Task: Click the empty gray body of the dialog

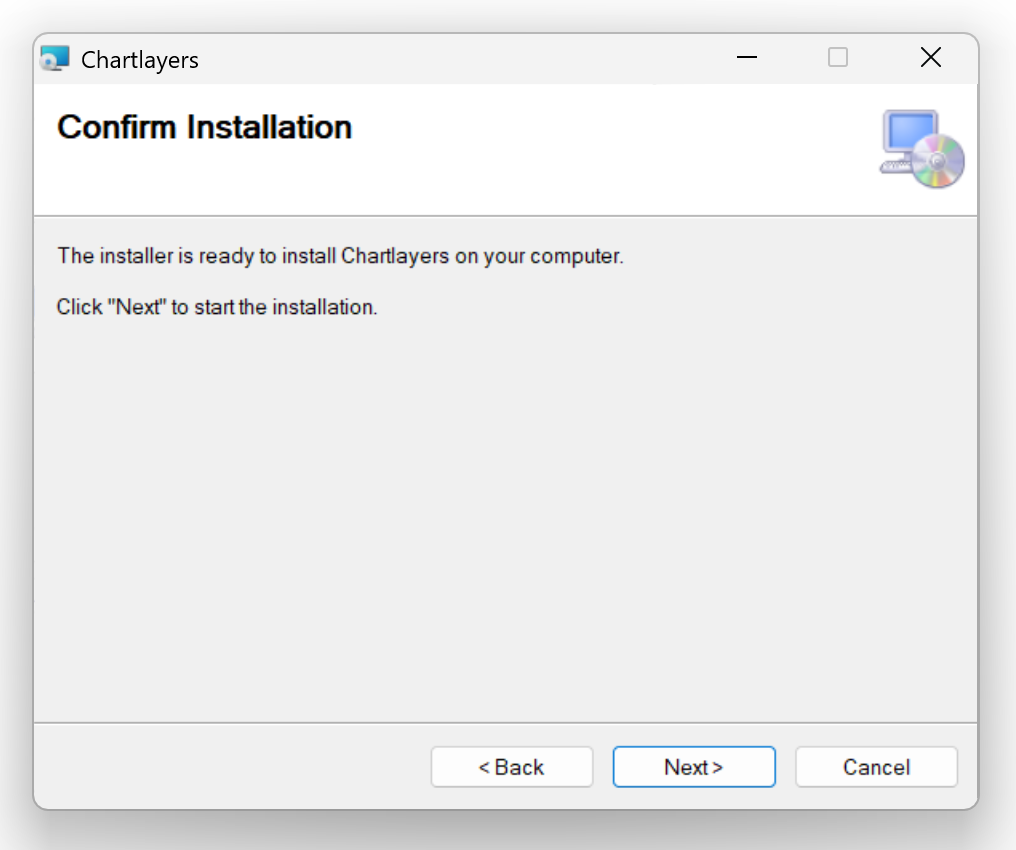Action: (x=500, y=520)
